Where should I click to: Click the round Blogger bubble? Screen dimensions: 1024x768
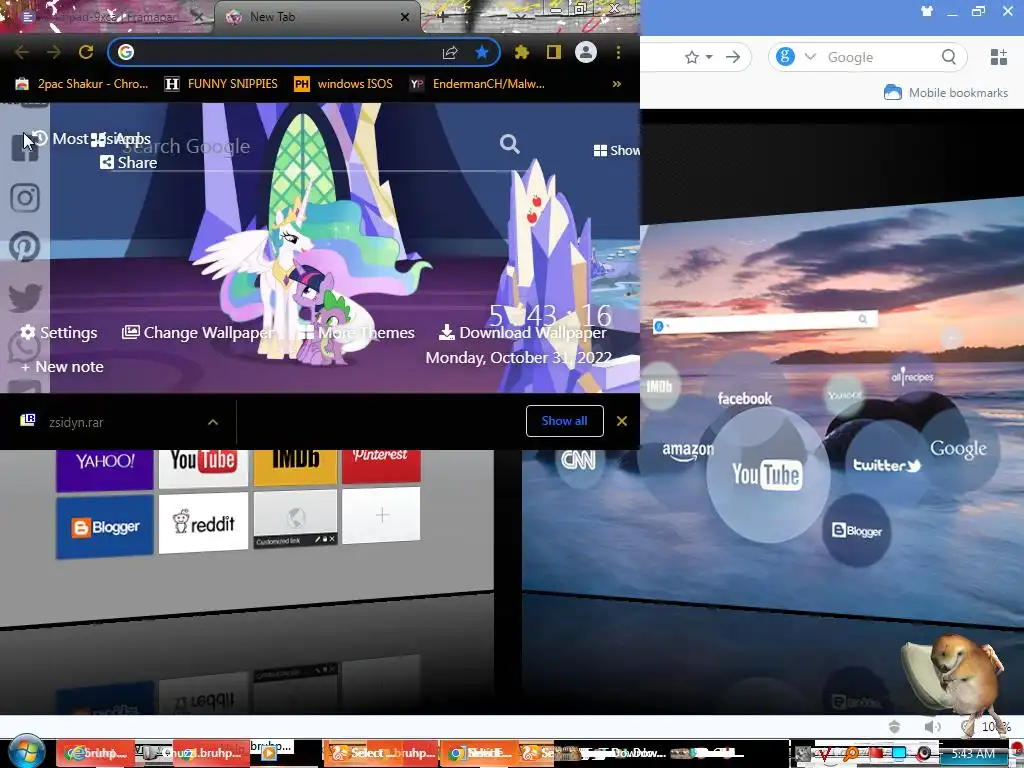pos(857,530)
